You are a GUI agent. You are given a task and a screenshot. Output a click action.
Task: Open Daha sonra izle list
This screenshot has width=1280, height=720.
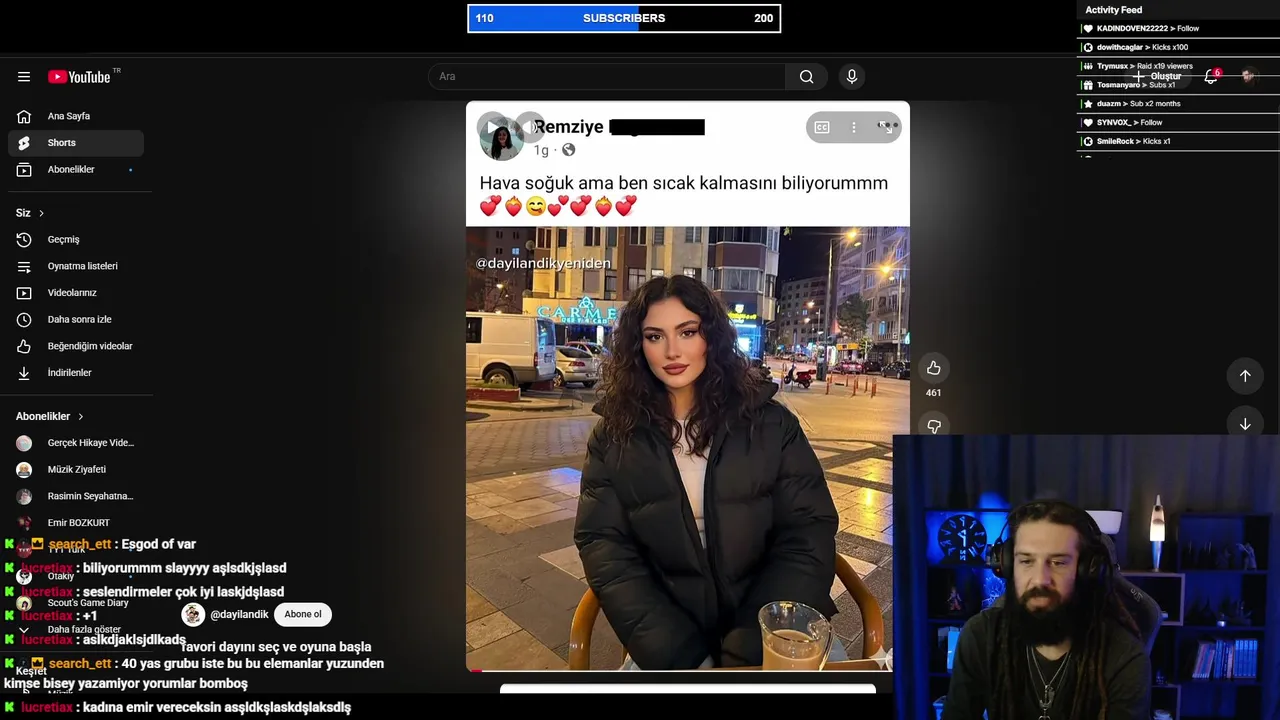pos(76,320)
